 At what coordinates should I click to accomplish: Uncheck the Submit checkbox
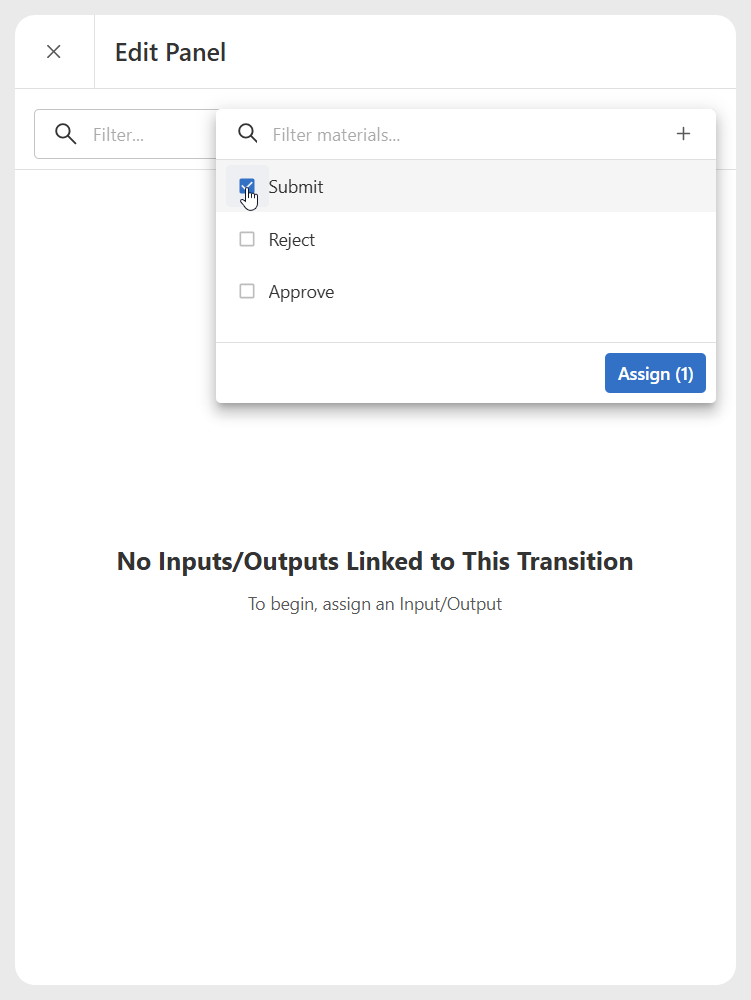(x=247, y=186)
